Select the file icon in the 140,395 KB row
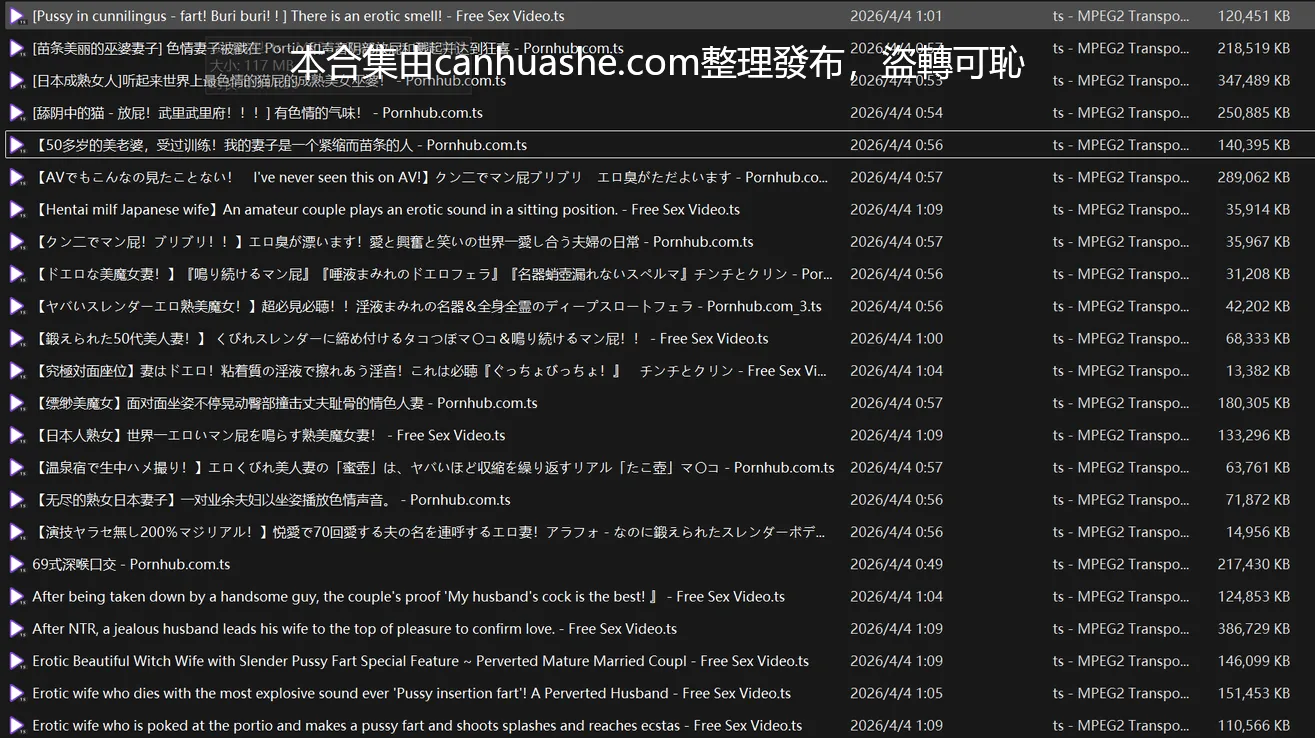 (x=17, y=145)
